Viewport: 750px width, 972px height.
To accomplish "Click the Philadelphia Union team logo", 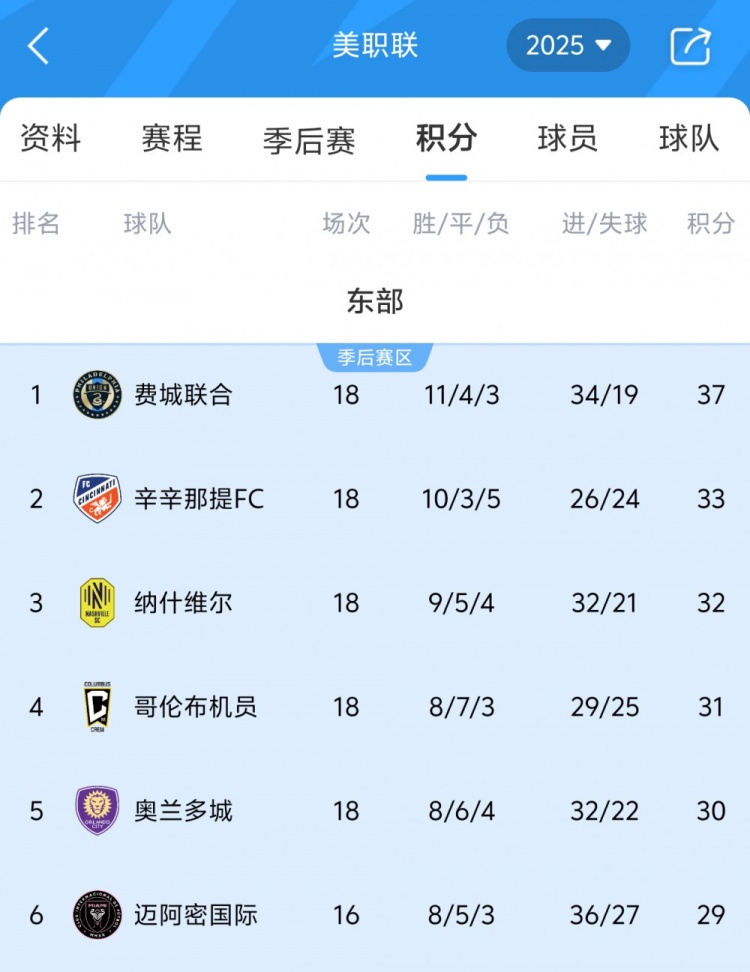I will coord(97,395).
